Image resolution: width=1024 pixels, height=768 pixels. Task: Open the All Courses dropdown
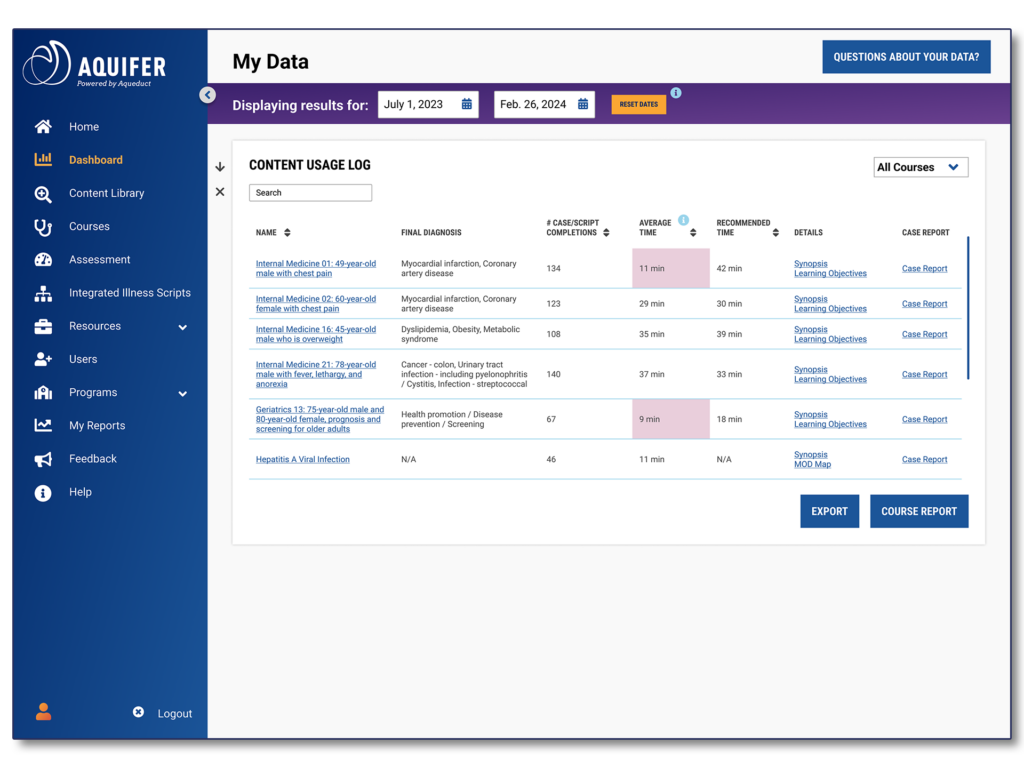920,167
